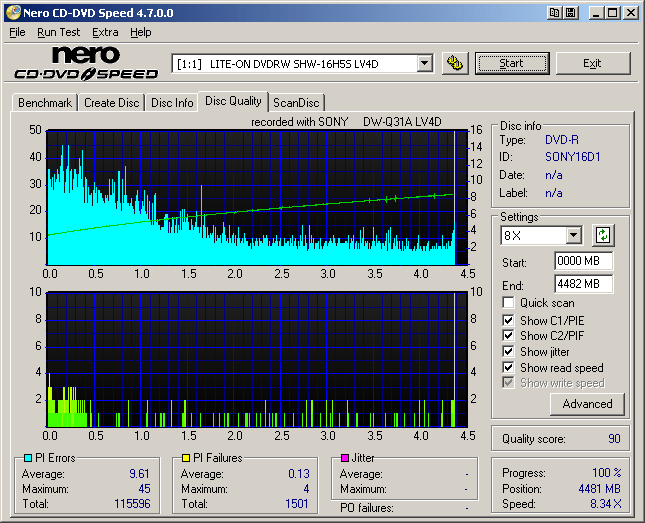Click the PI Failures maximum value 4
The width and height of the screenshot is (645, 523).
[306, 488]
